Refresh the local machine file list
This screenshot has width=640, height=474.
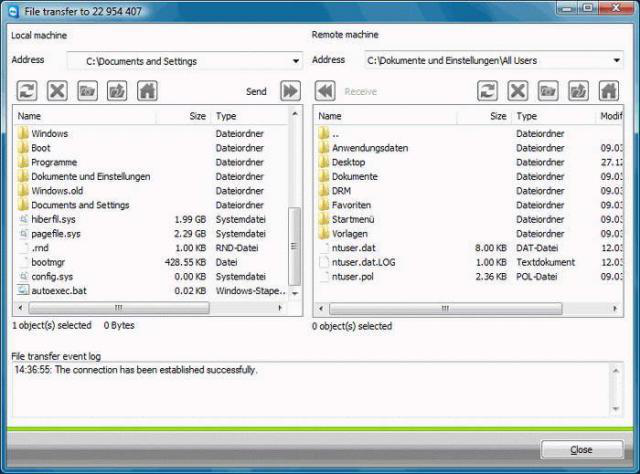pyautogui.click(x=27, y=91)
